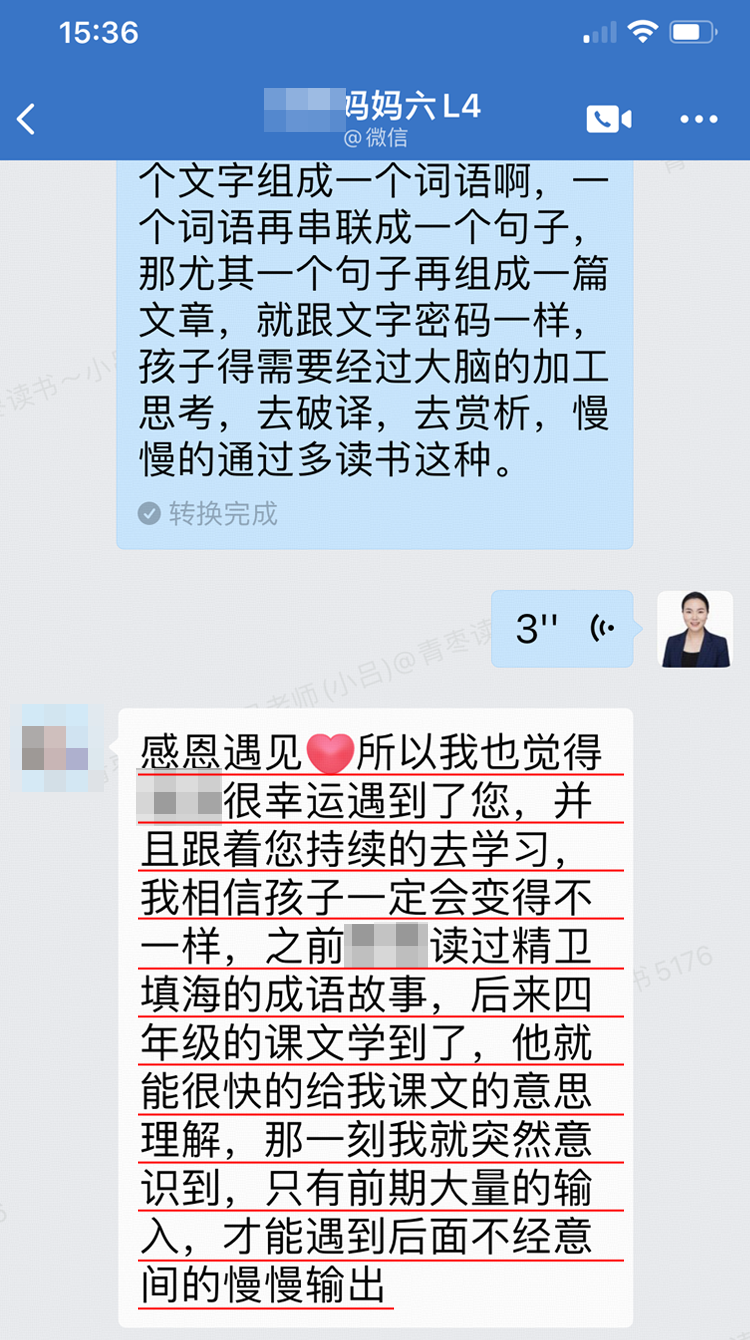The image size is (750, 1340).
Task: Tap the Wi-Fi icon in status bar
Action: click(x=642, y=33)
